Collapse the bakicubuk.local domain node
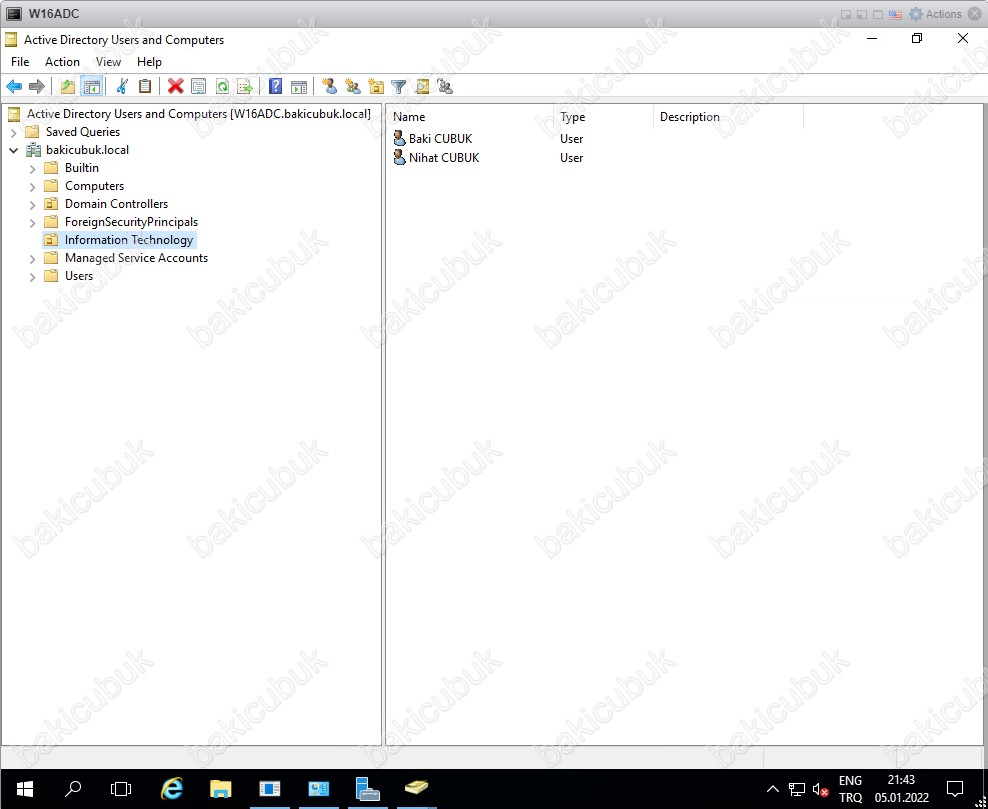This screenshot has height=809, width=988. click(x=13, y=150)
